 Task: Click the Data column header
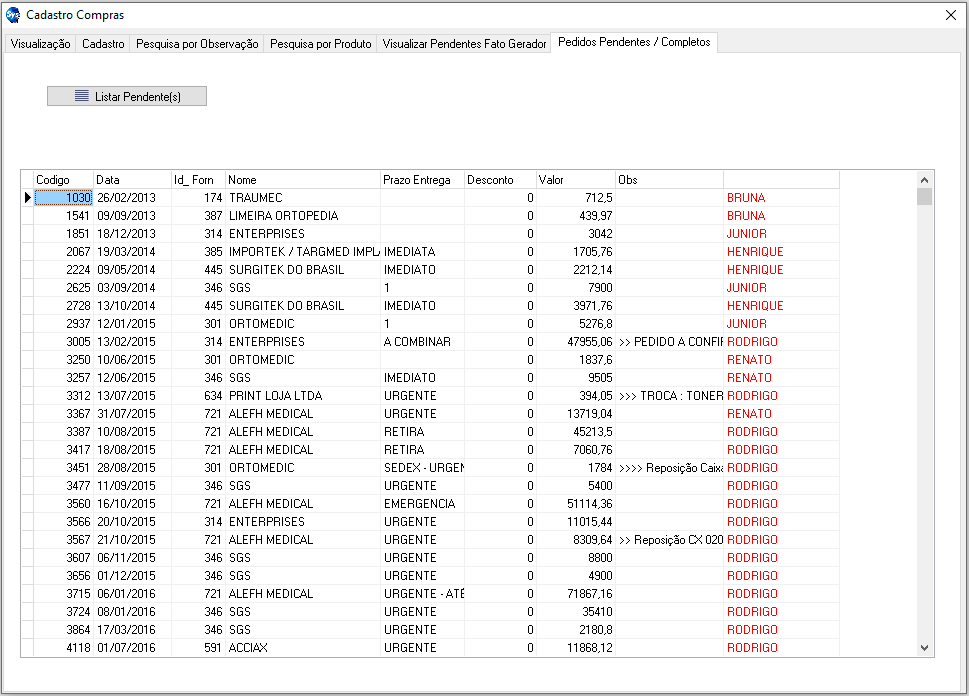click(131, 180)
